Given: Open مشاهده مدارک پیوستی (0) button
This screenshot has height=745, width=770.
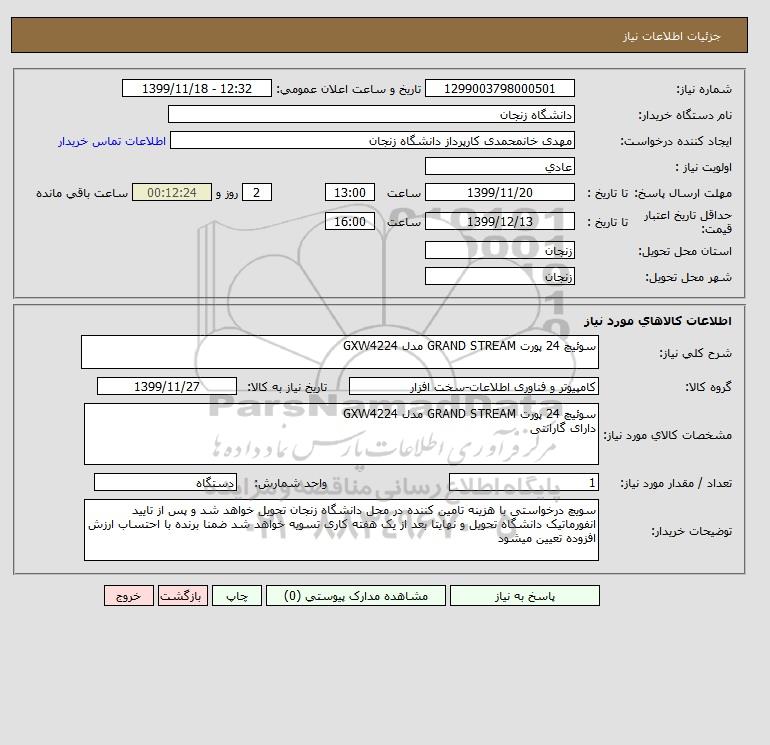Looking at the screenshot, I should click(356, 596).
